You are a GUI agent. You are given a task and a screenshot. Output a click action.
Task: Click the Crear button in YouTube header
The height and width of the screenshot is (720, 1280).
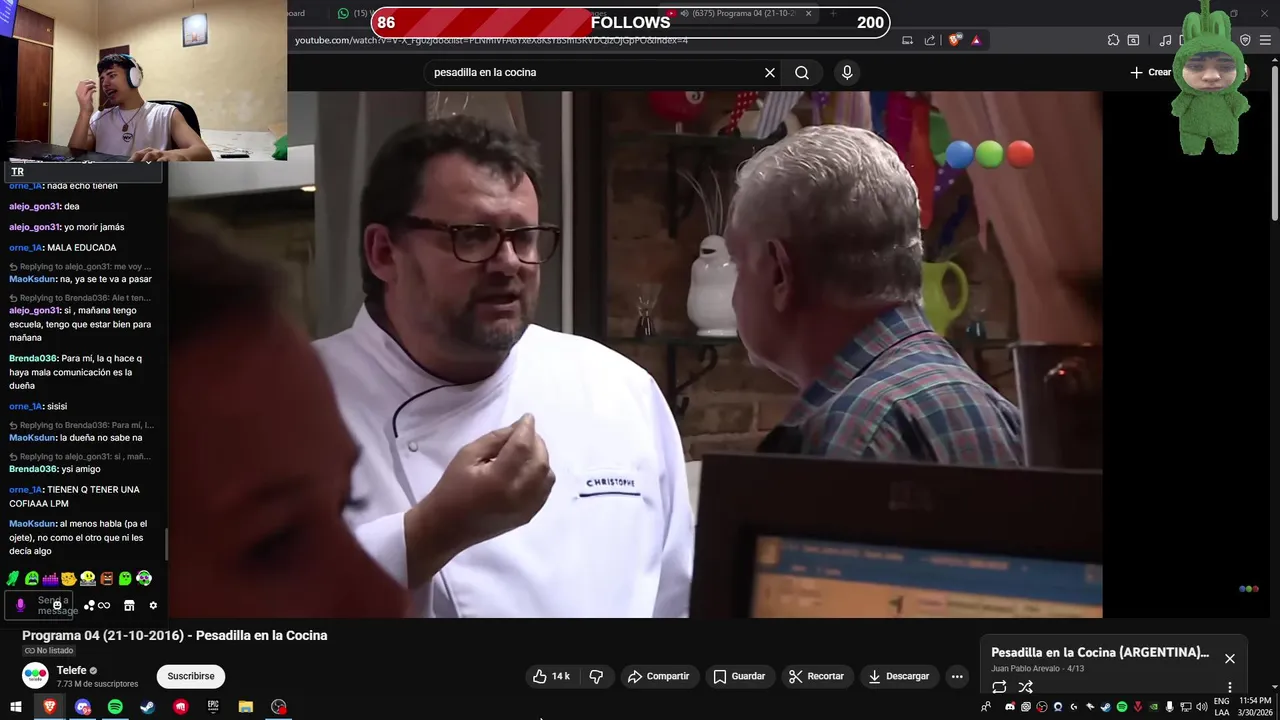tap(1151, 72)
